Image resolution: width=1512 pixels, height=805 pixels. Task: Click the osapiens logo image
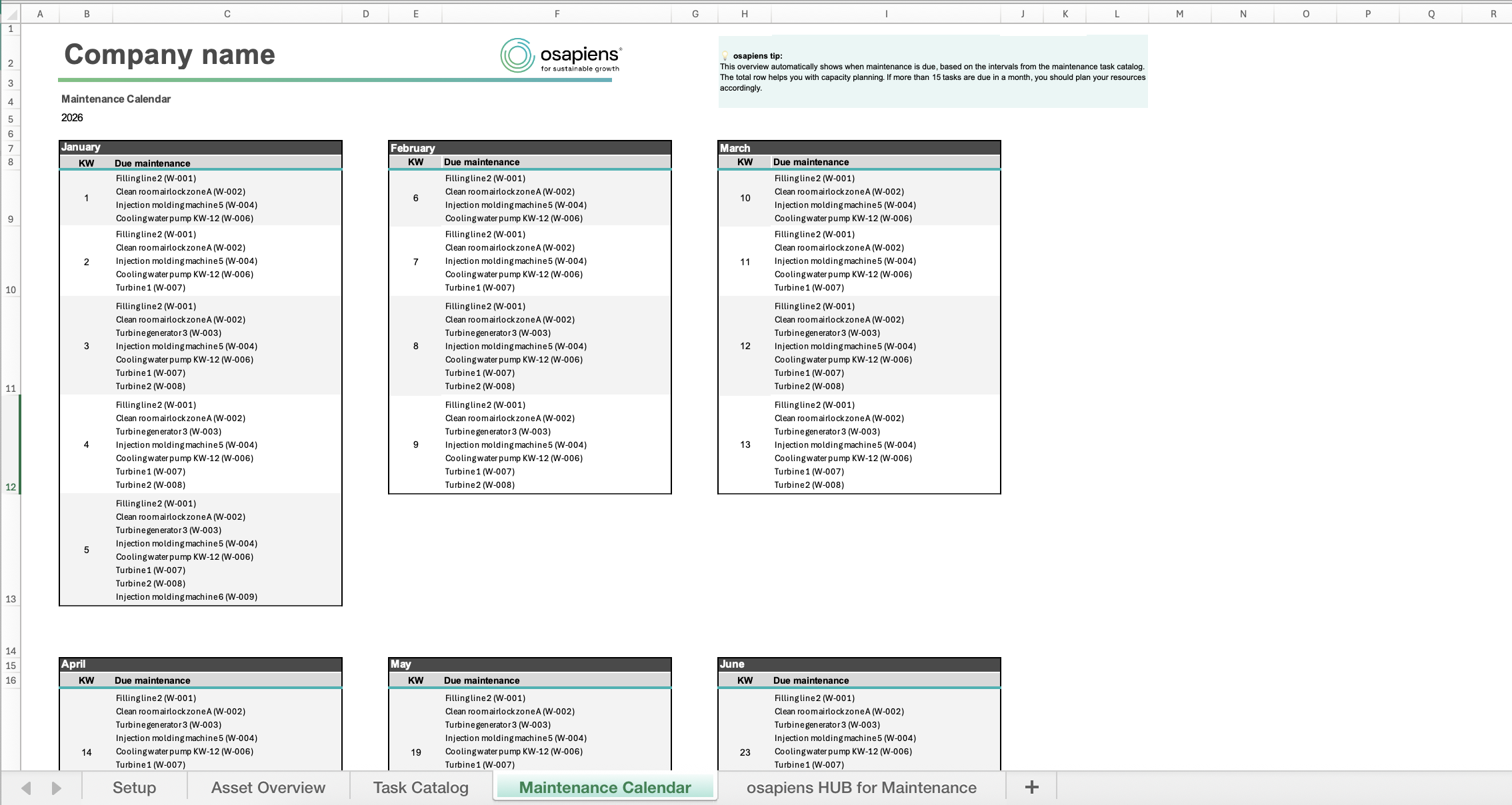click(561, 55)
